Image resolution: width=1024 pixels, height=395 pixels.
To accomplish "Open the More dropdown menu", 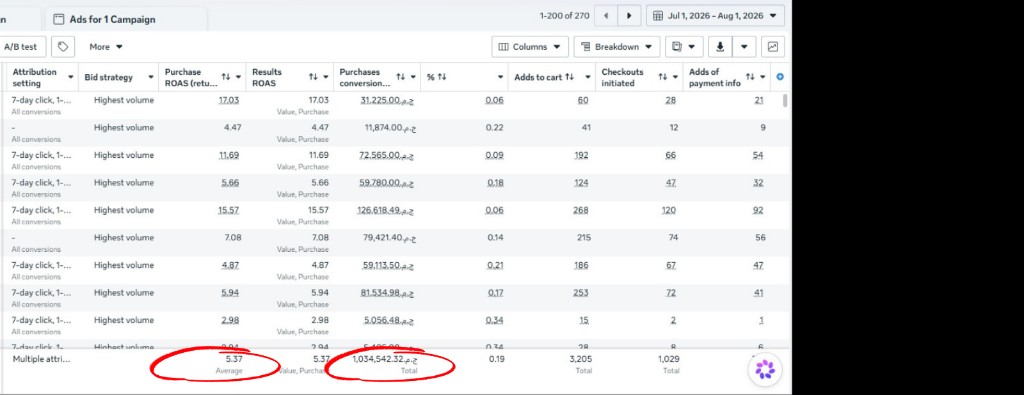I will coord(106,47).
